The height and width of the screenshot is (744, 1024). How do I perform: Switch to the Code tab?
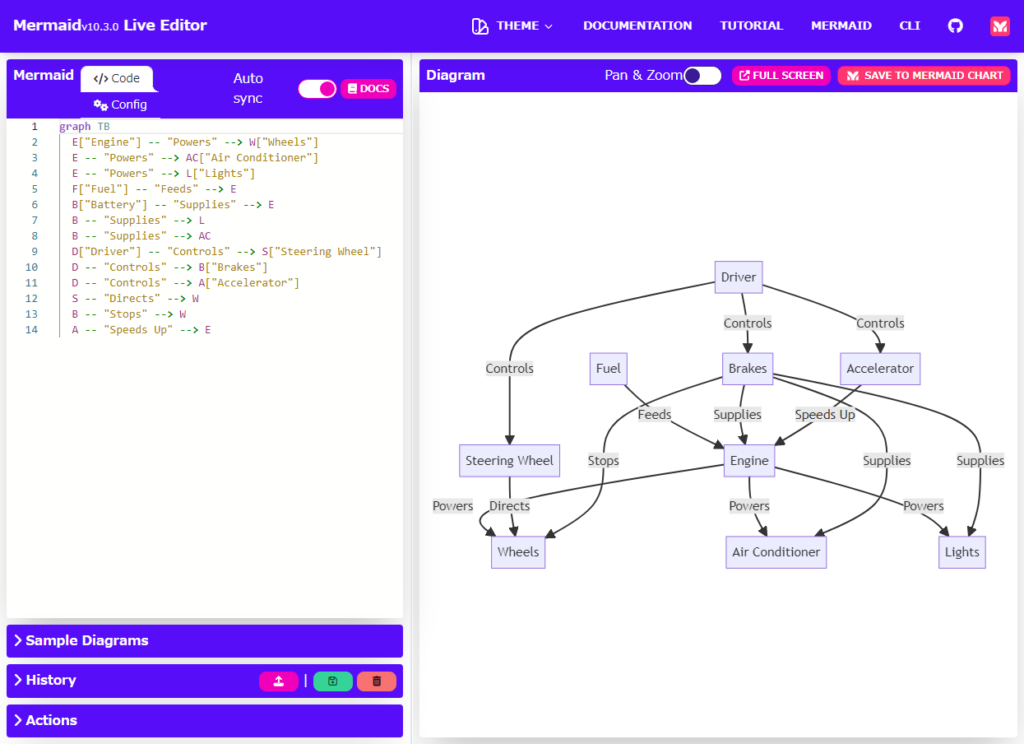118,77
